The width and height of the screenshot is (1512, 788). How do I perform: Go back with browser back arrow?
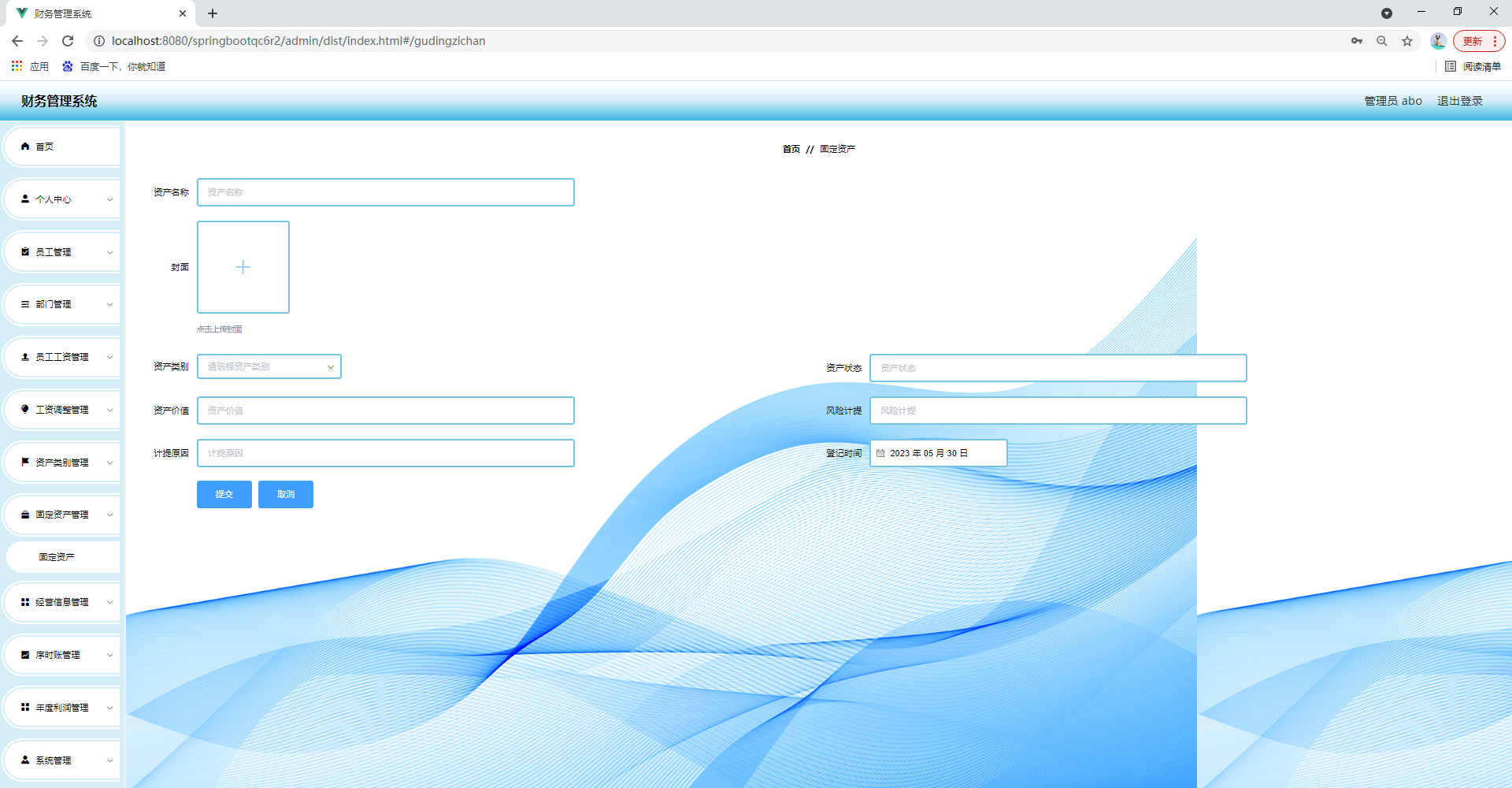tap(17, 41)
